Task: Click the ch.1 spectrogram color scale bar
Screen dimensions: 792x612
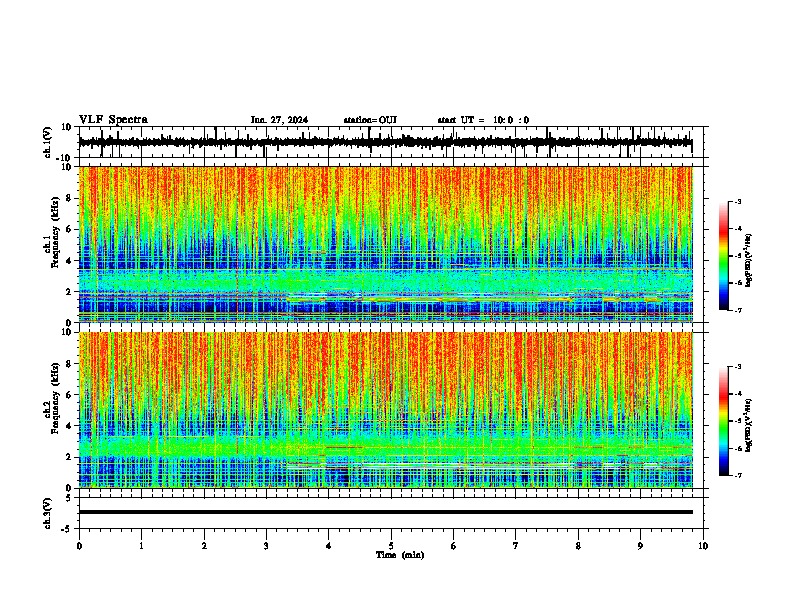Action: pos(724,256)
